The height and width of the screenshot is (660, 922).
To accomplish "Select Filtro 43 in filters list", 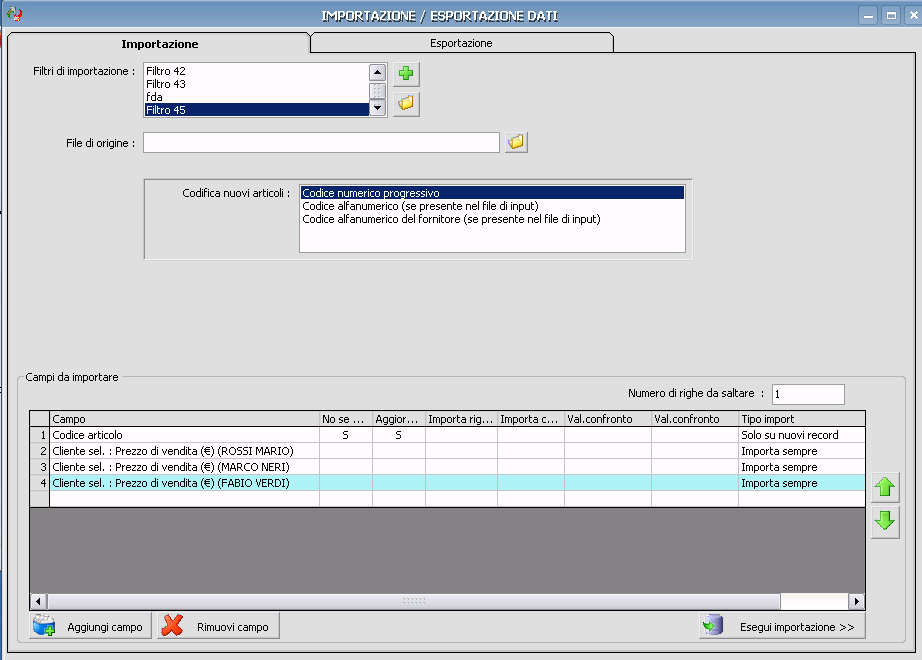I will [256, 84].
